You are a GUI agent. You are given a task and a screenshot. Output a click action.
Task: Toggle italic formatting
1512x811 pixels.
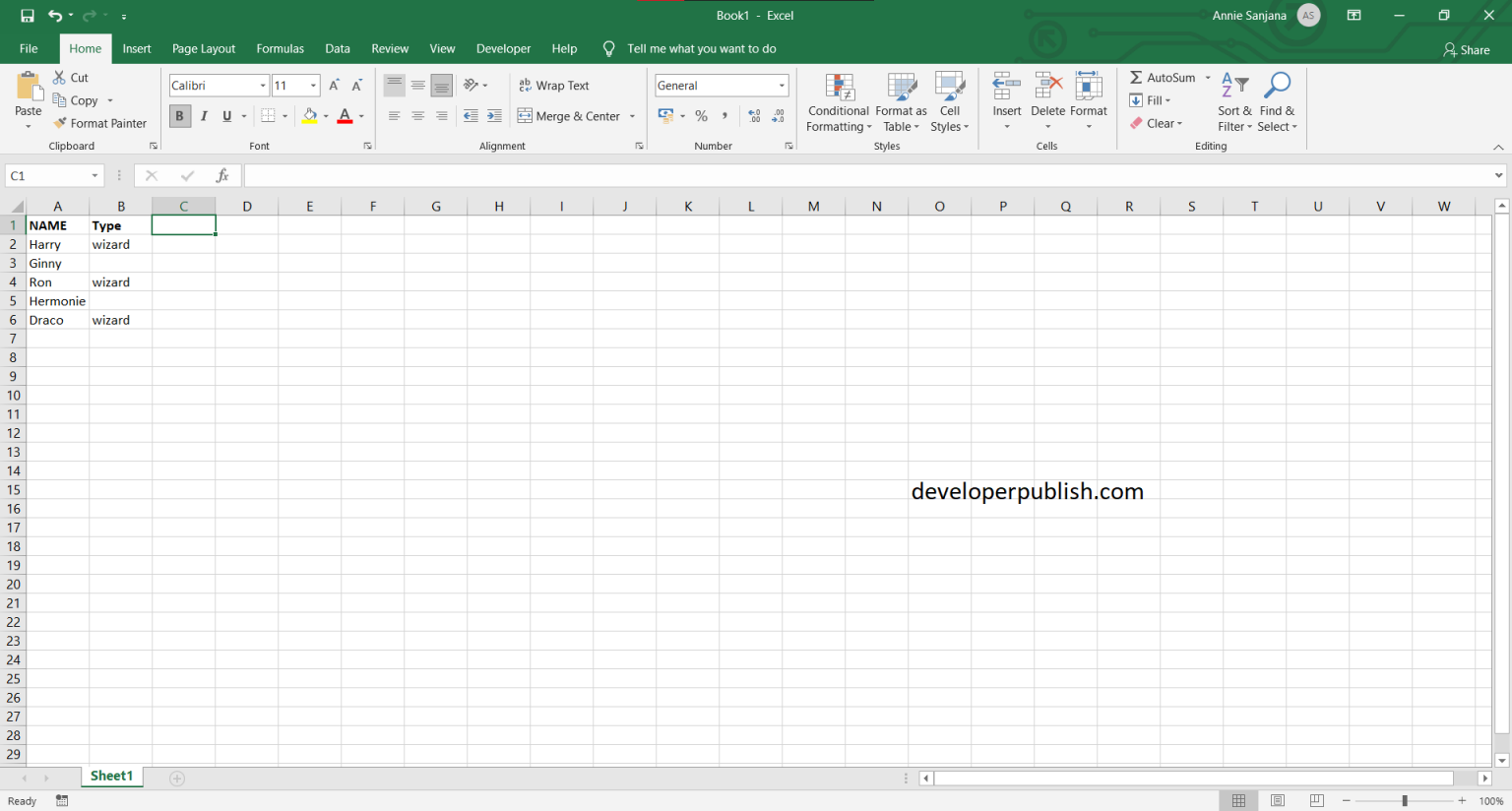204,115
